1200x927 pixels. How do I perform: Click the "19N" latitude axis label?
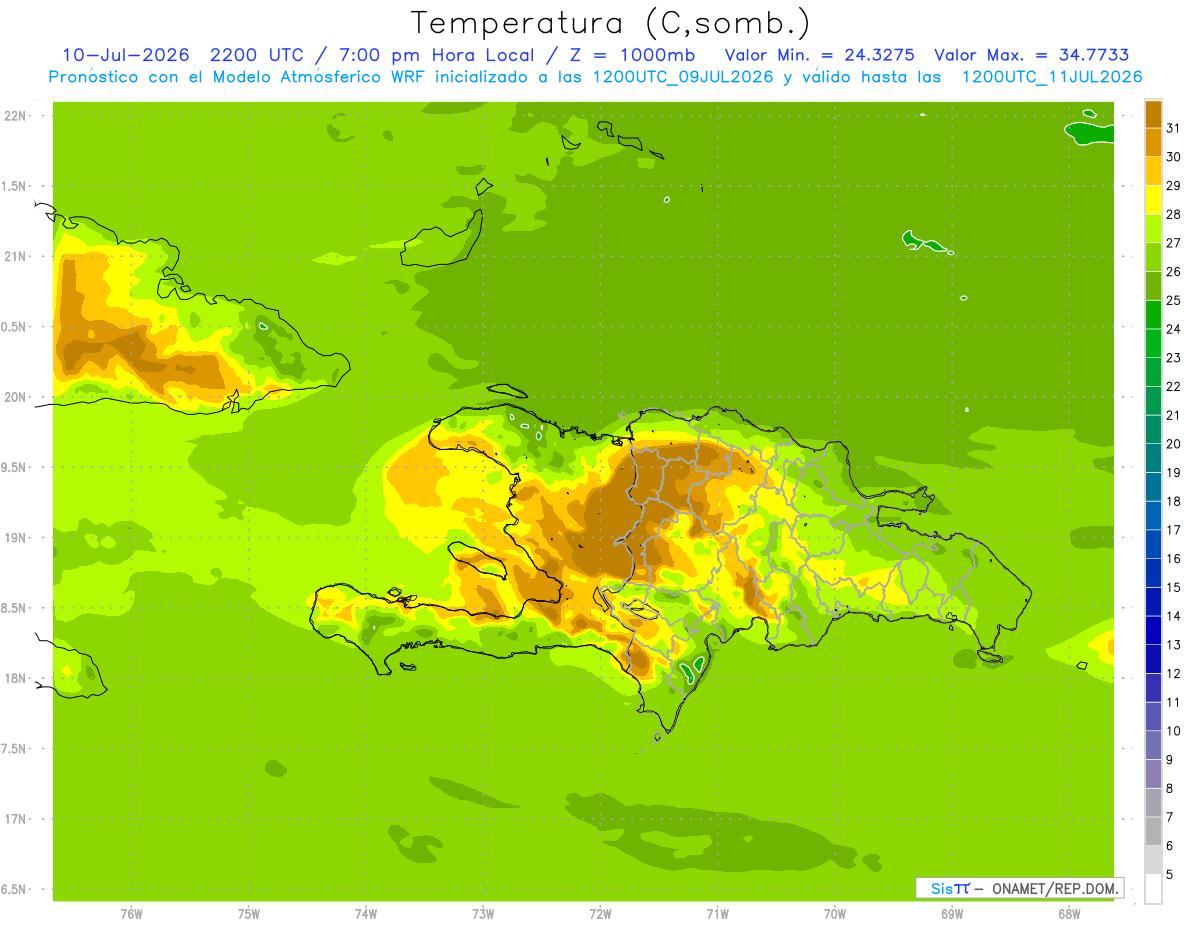(x=15, y=538)
